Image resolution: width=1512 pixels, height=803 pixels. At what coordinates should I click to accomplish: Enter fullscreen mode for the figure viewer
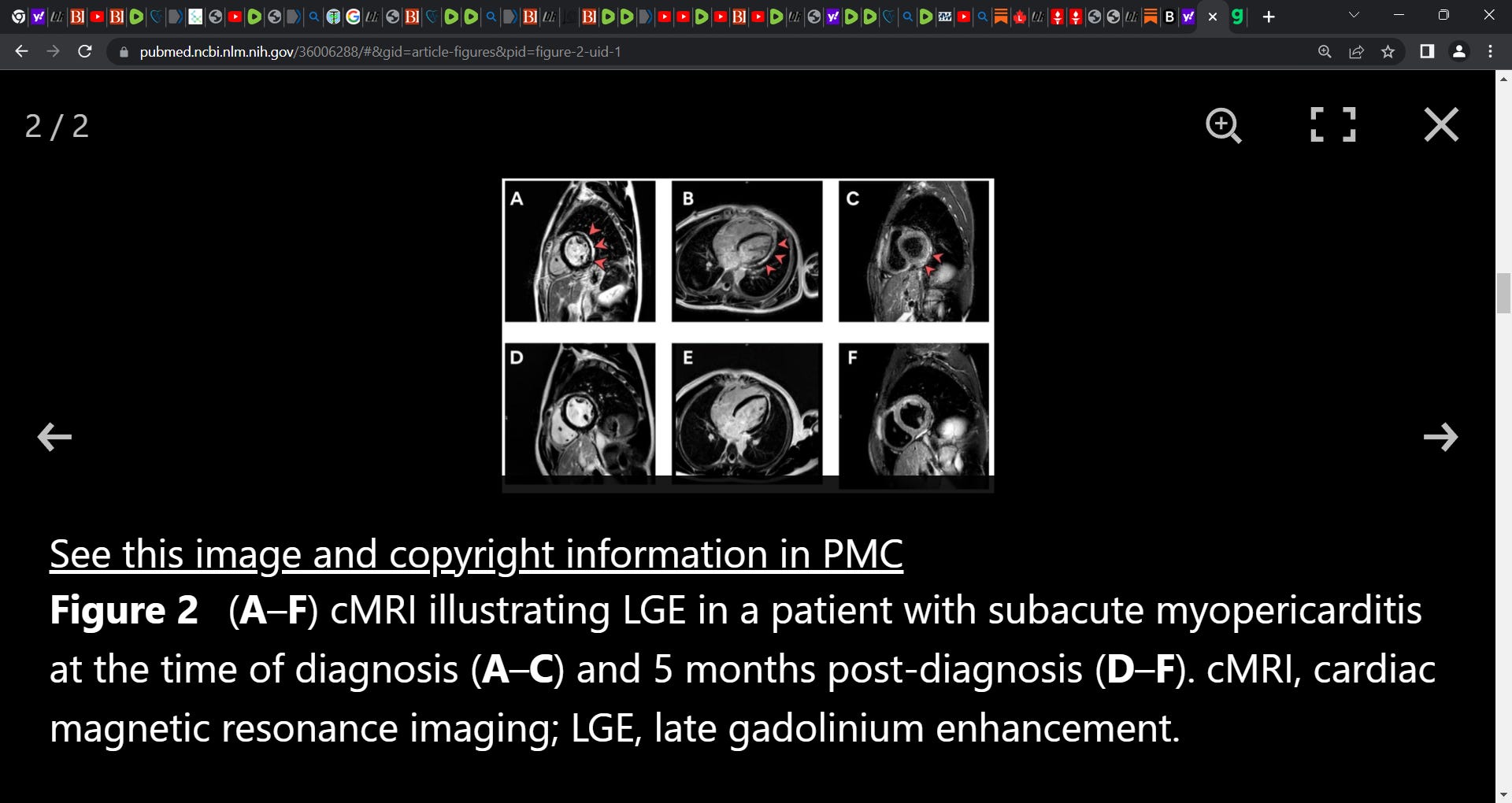tap(1332, 124)
